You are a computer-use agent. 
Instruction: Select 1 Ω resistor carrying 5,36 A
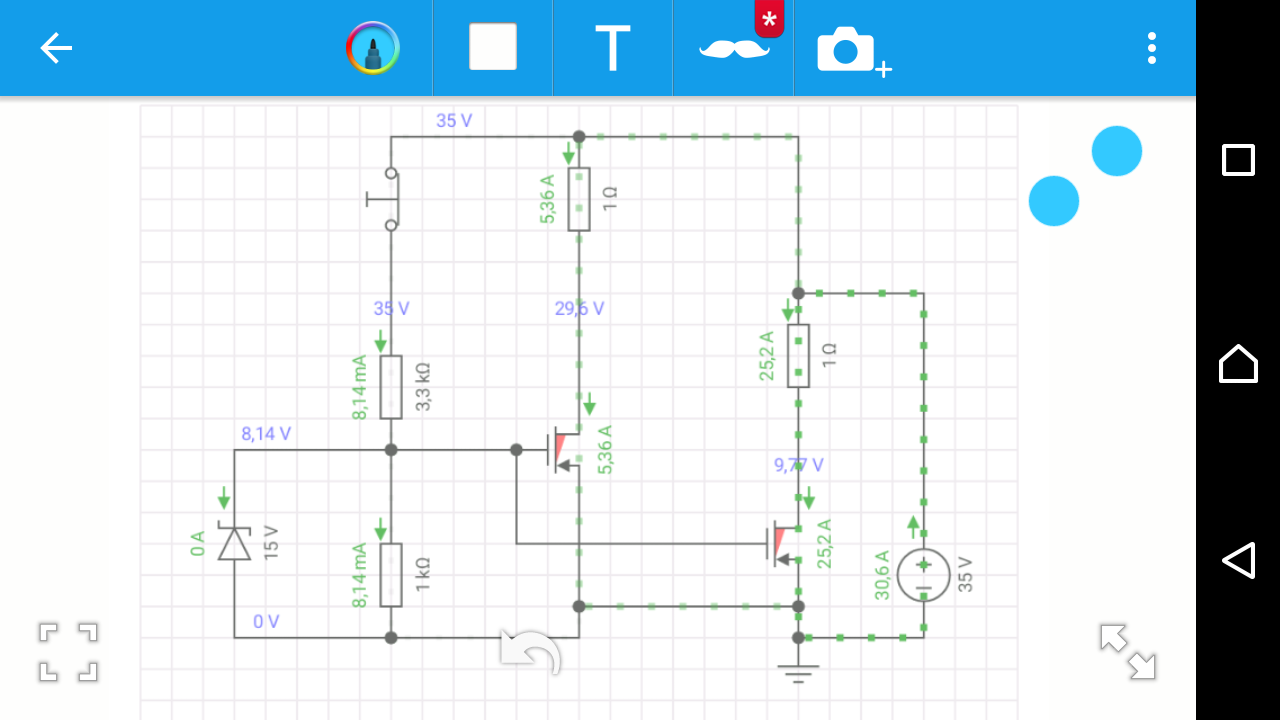pyautogui.click(x=579, y=199)
